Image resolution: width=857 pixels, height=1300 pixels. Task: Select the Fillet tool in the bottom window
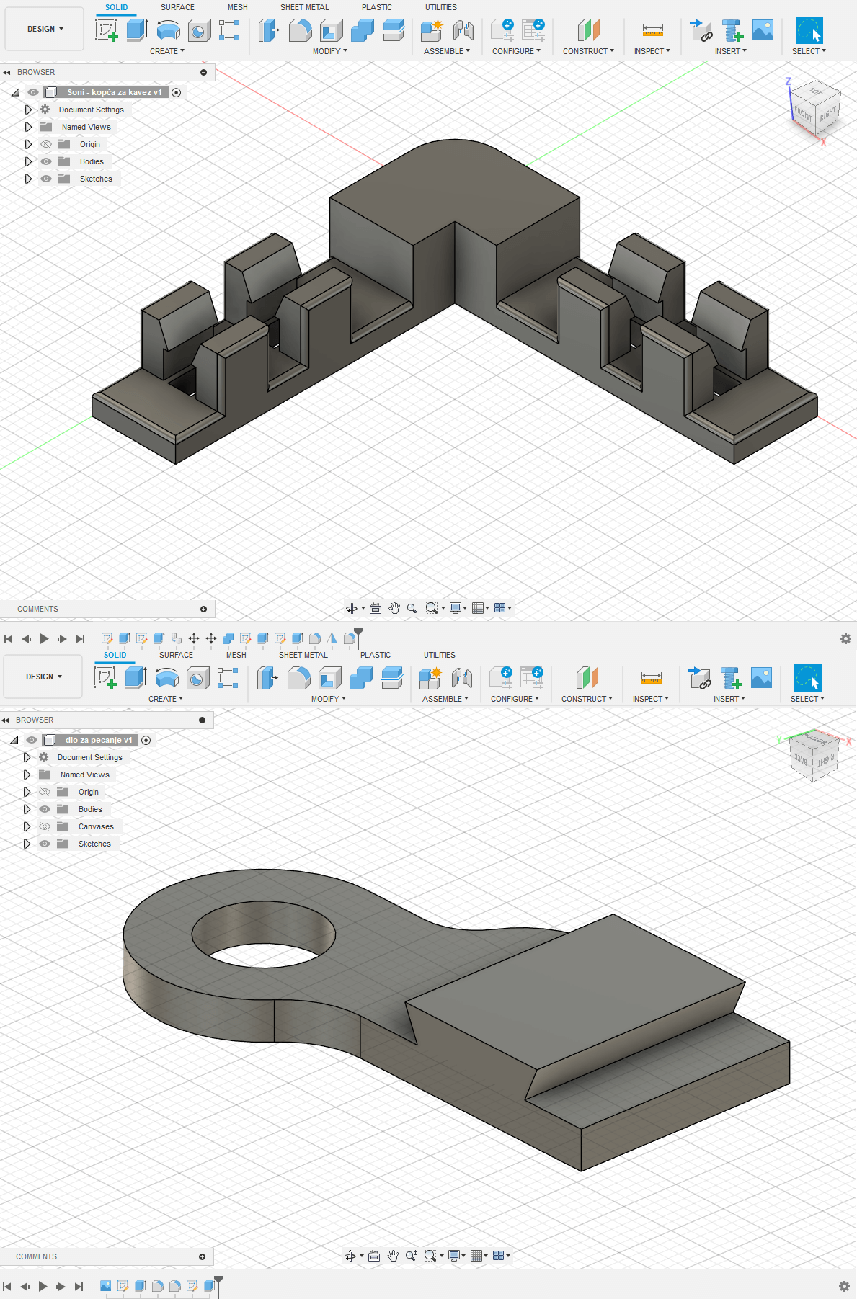[x=299, y=678]
